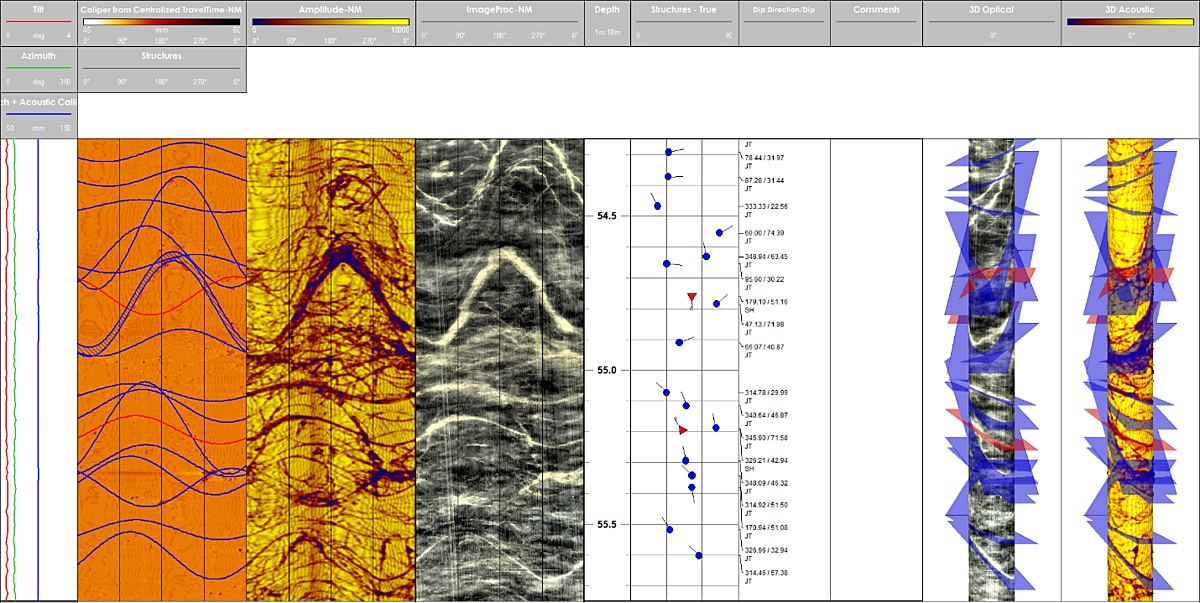Click the 55.0 depth label
The height and width of the screenshot is (603, 1200).
pos(606,371)
